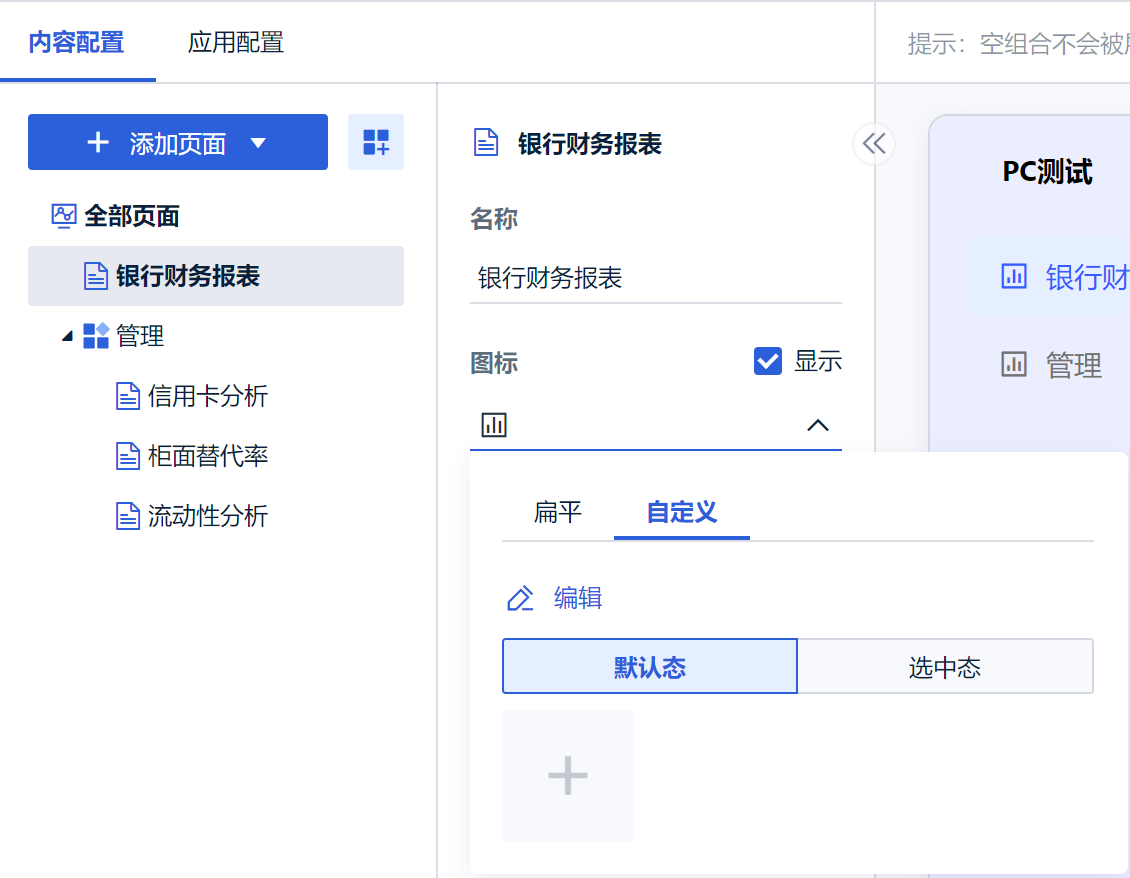Image resolution: width=1130 pixels, height=878 pixels.
Task: Click the document icon next to 信用卡分析
Action: [128, 397]
